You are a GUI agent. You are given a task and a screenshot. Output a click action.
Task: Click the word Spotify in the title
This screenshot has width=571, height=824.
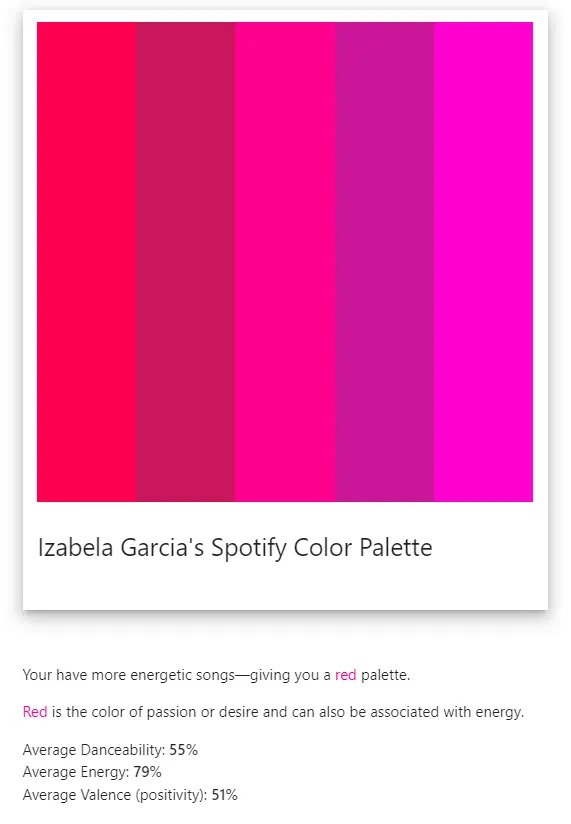(x=249, y=549)
